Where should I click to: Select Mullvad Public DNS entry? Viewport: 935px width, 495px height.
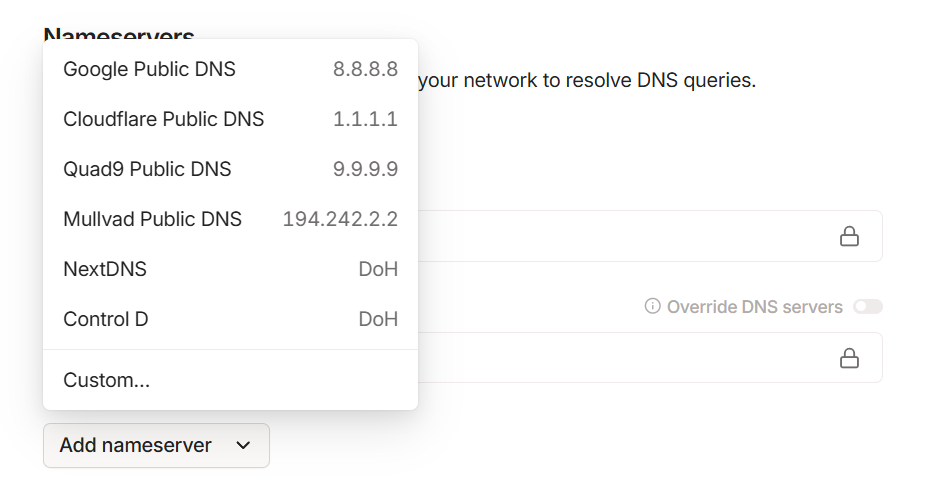pyautogui.click(x=153, y=219)
